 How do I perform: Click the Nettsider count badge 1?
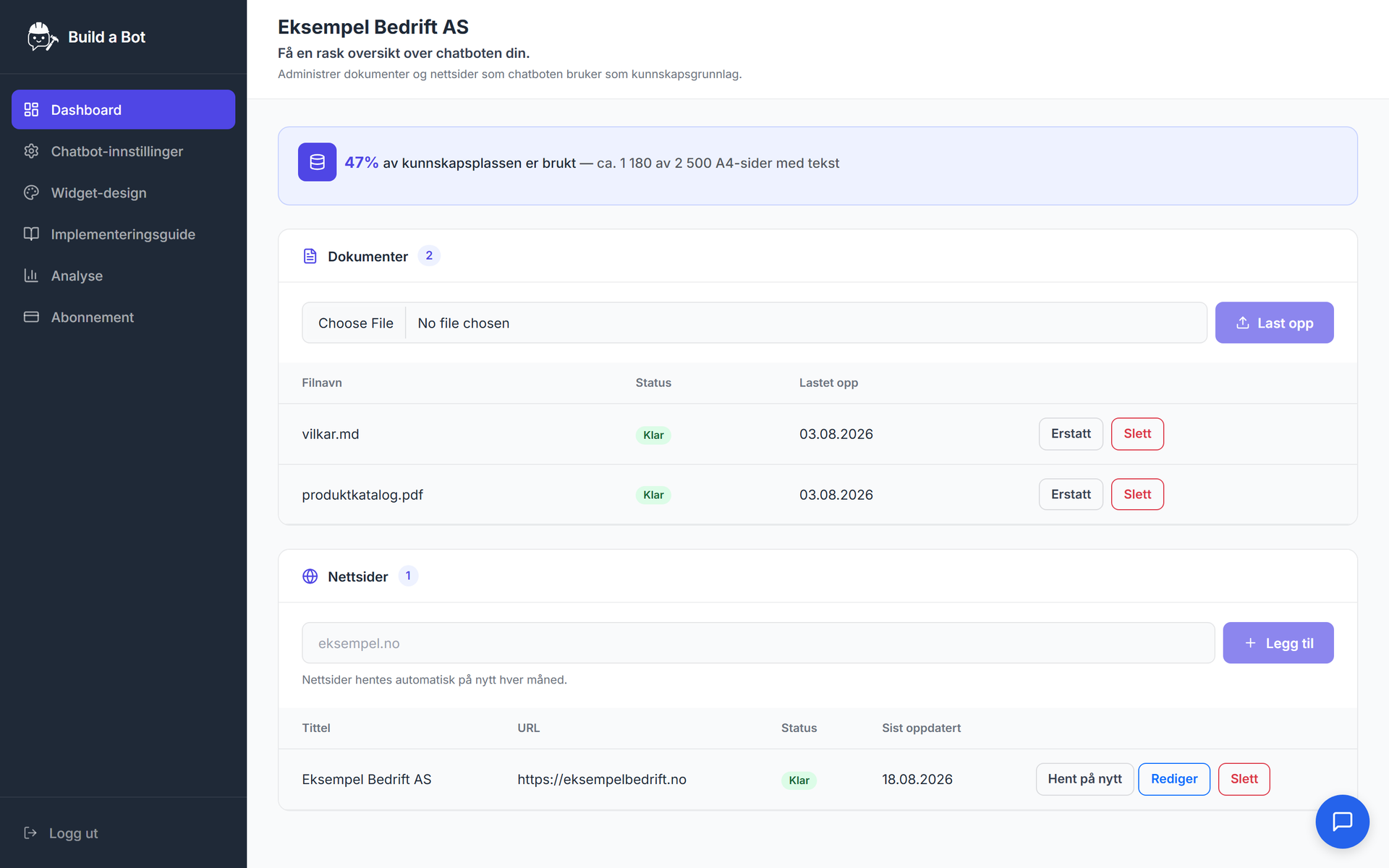(x=408, y=576)
